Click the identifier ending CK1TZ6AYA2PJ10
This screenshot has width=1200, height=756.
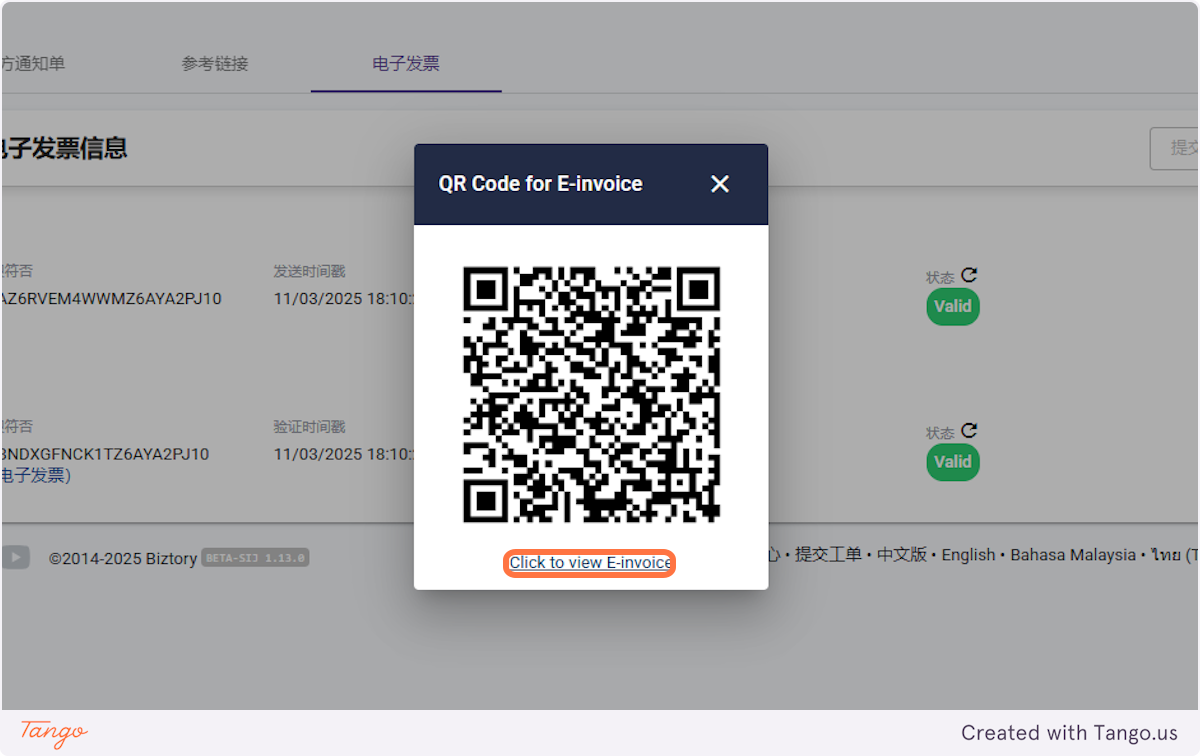tap(106, 454)
